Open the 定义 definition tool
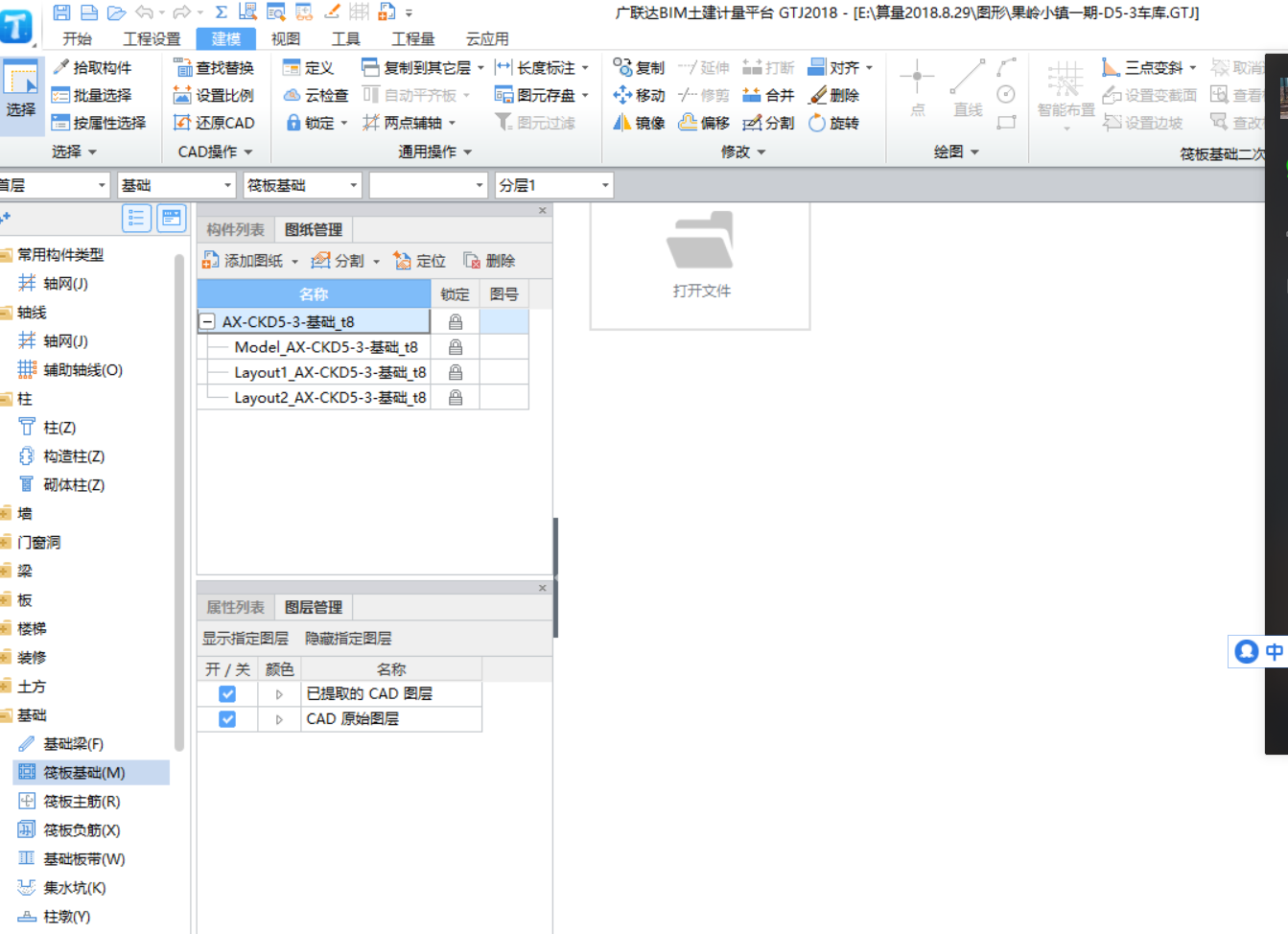Image resolution: width=1288 pixels, height=934 pixels. click(x=308, y=67)
